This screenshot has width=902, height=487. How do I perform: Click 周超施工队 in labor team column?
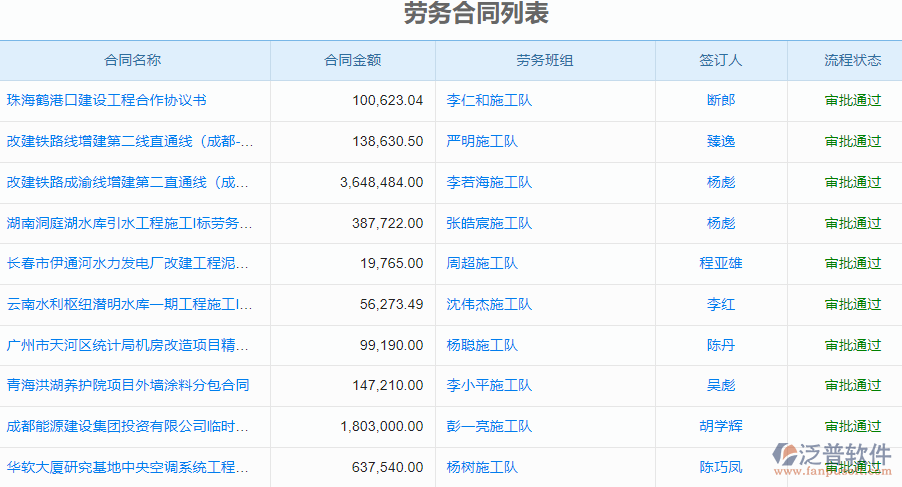click(x=482, y=263)
